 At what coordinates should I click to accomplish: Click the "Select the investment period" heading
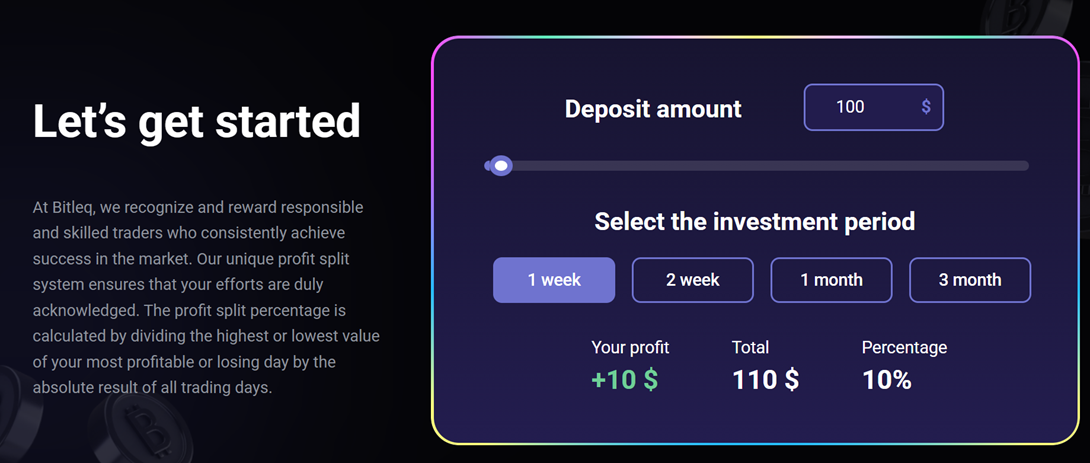[755, 221]
